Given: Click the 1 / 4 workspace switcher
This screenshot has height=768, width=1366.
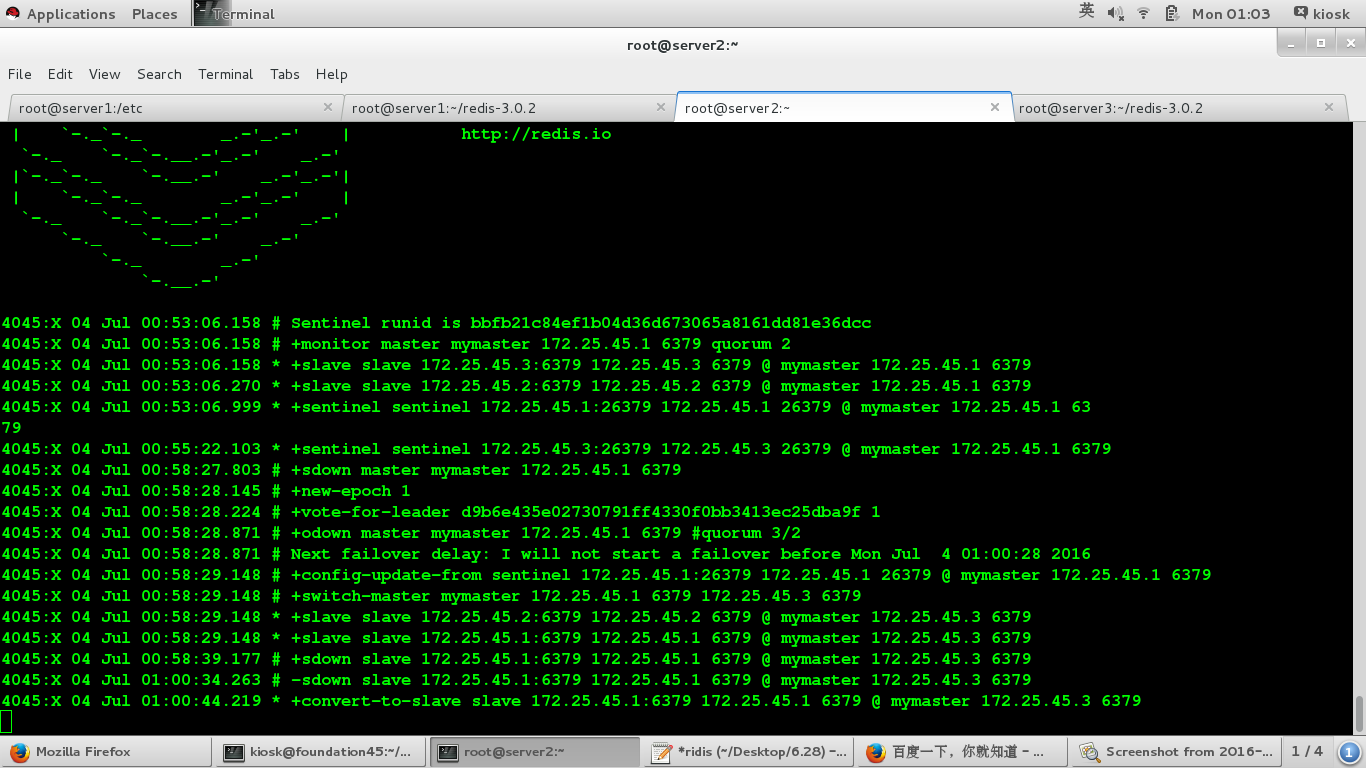Looking at the screenshot, I should 1307,751.
